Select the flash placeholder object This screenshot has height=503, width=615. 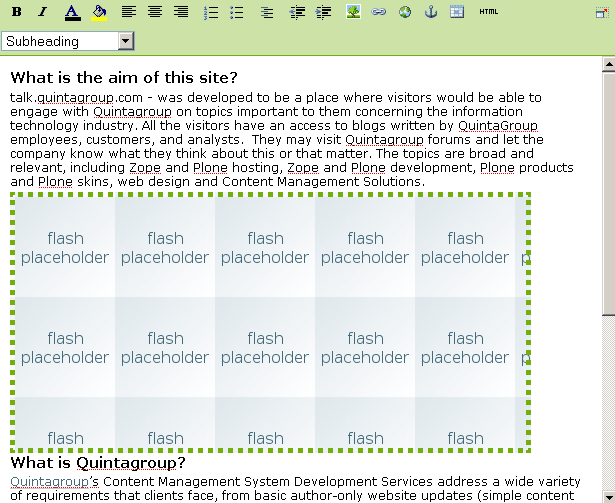[x=271, y=323]
